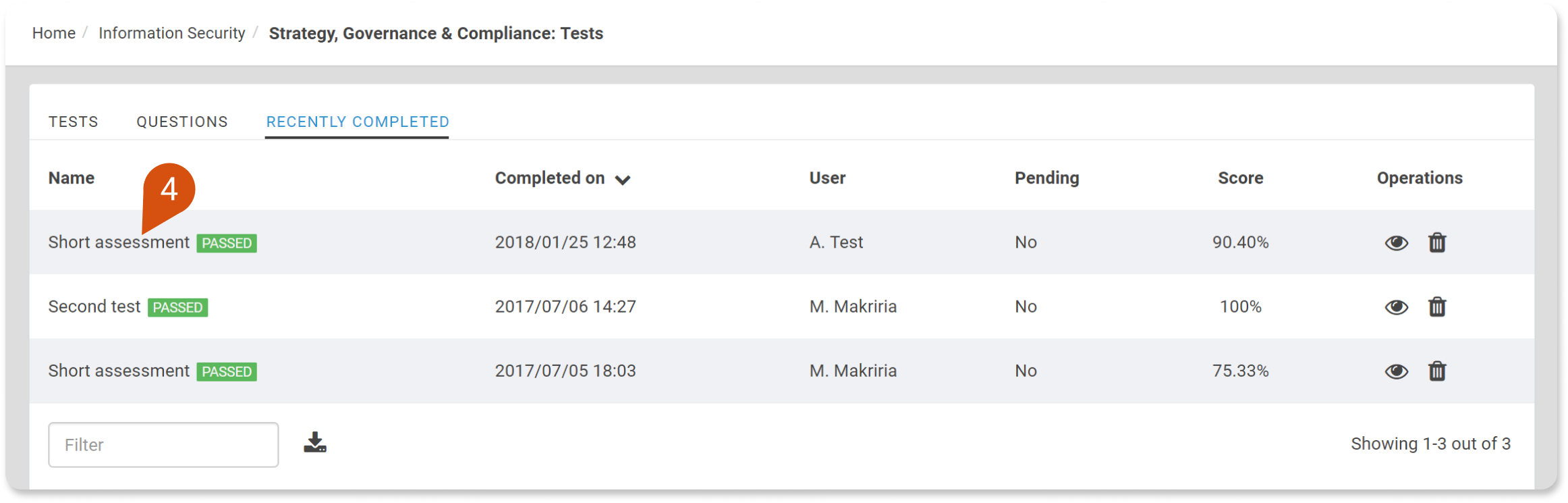View the A. Test result with eye icon

1396,243
